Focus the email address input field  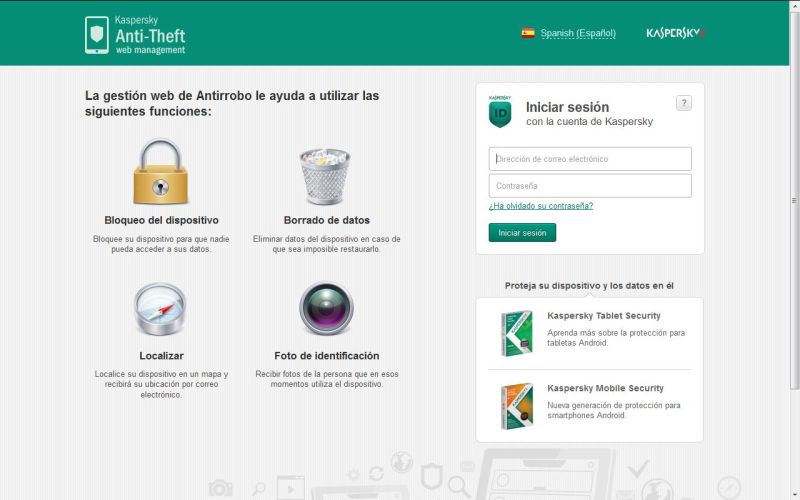click(x=590, y=159)
